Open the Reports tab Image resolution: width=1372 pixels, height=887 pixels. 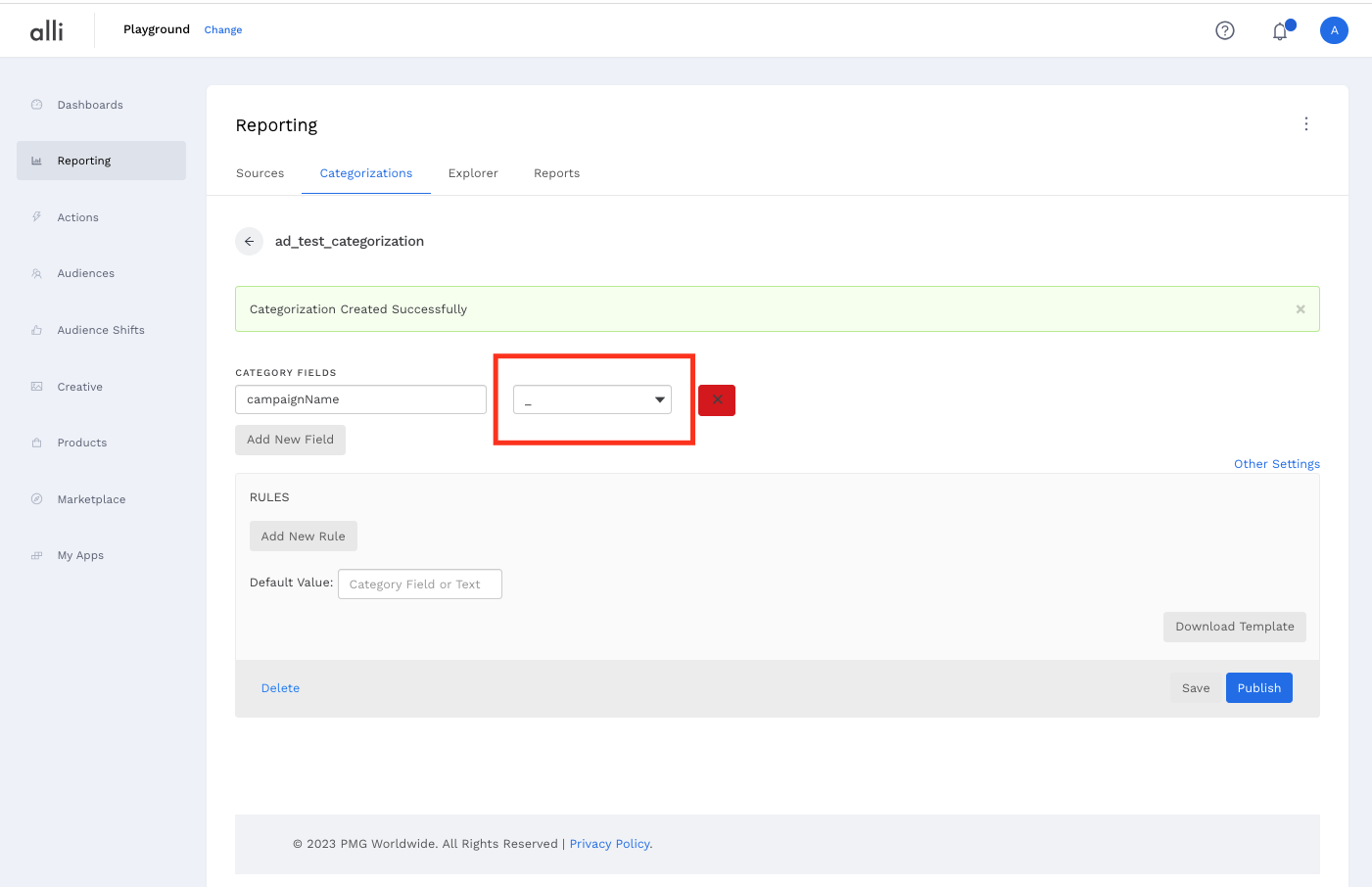(556, 173)
